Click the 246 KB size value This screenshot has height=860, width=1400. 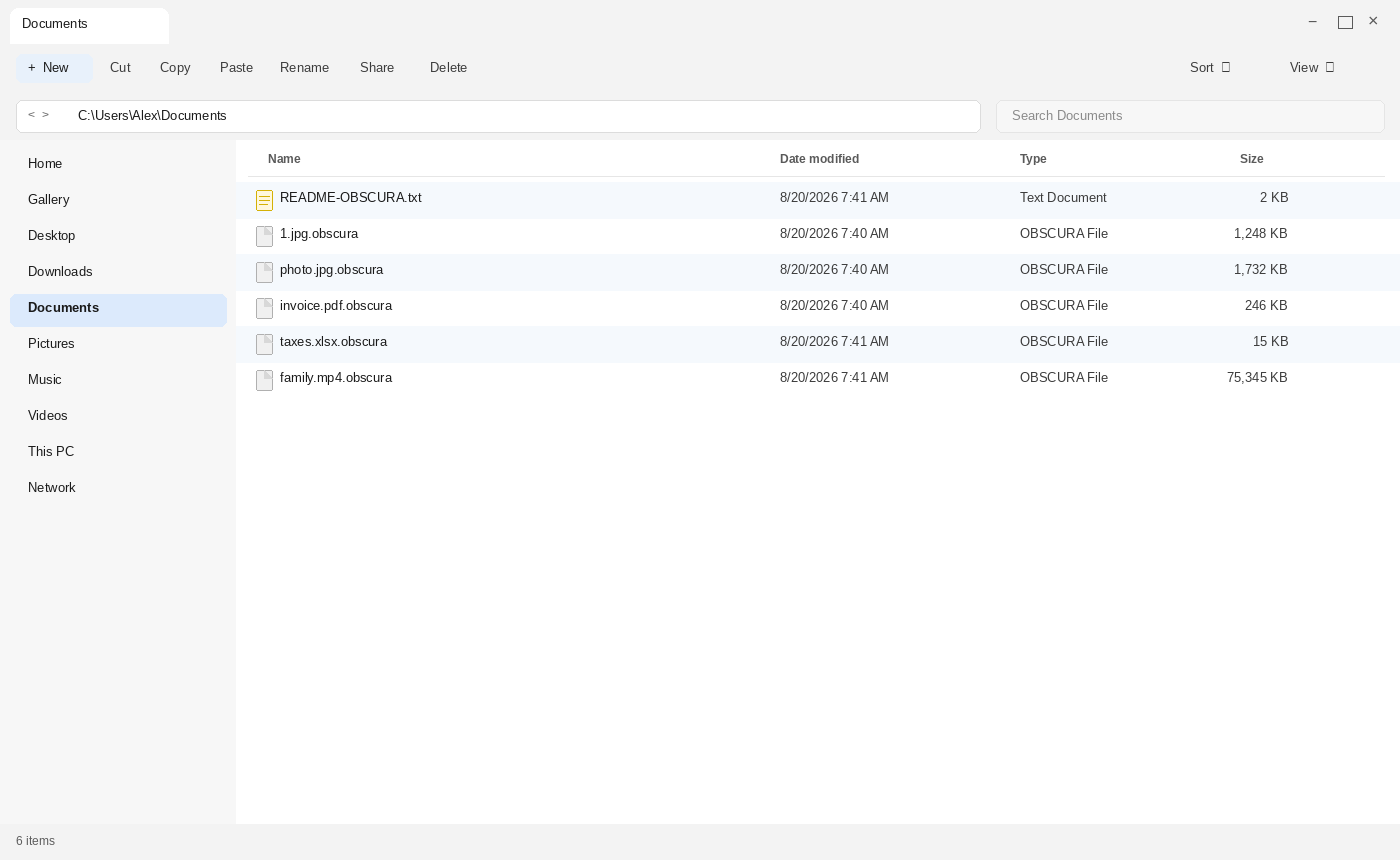tap(1266, 306)
